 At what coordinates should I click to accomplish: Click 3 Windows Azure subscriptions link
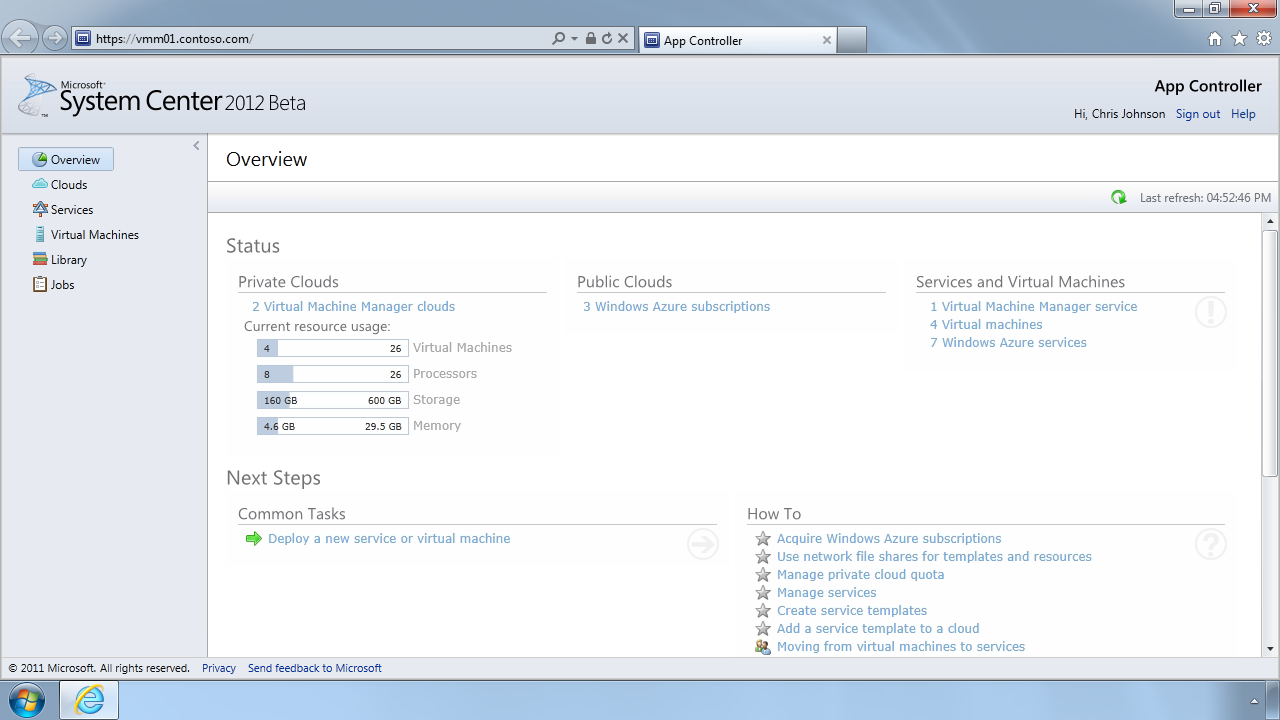coord(676,307)
